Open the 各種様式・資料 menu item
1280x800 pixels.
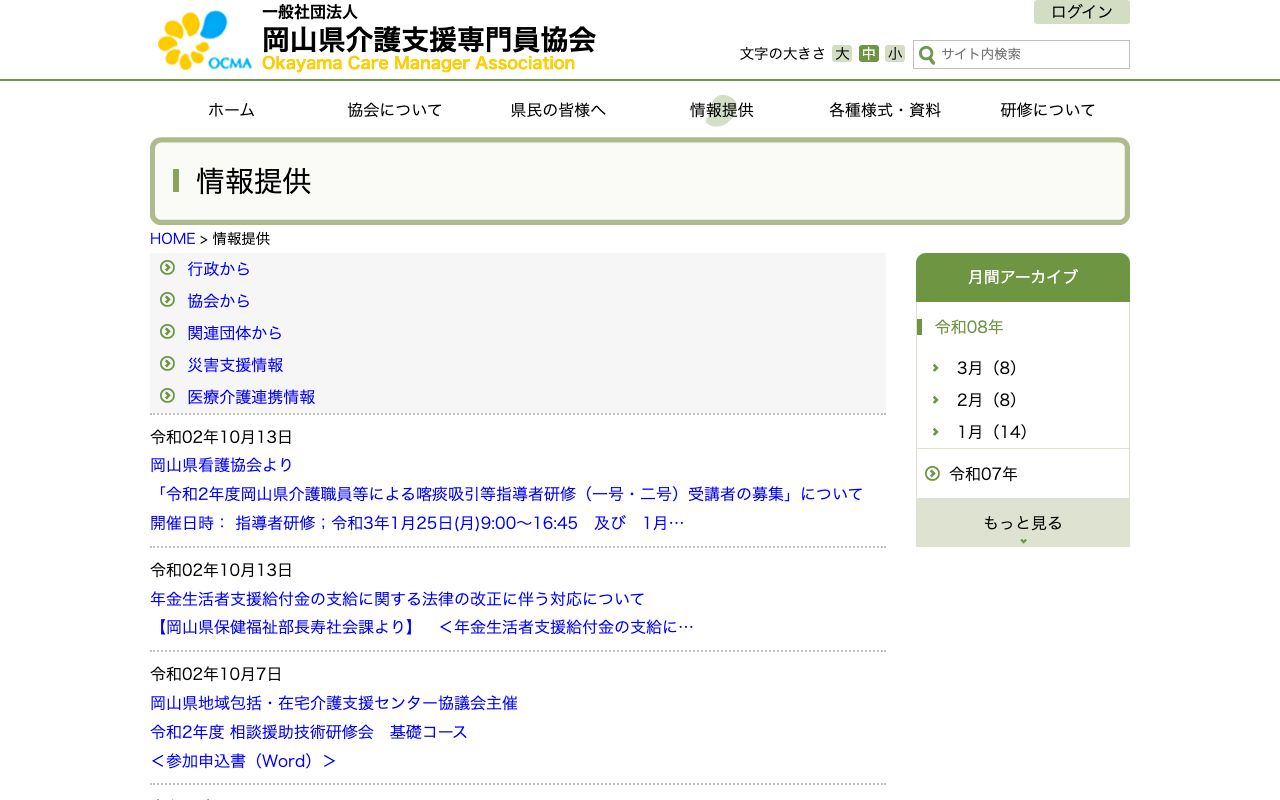(884, 110)
